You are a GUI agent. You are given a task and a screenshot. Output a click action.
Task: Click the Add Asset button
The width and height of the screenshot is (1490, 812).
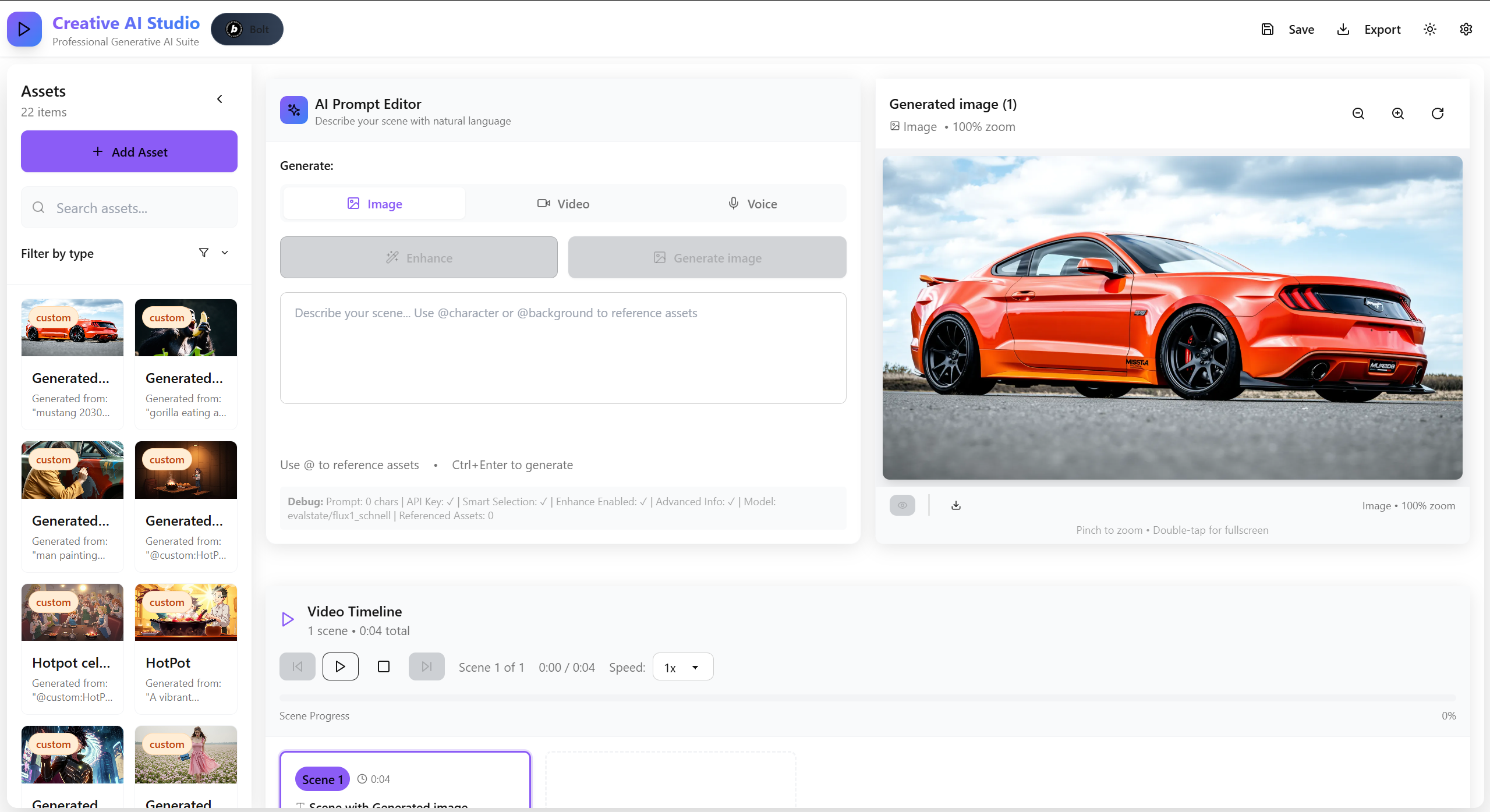pos(129,151)
